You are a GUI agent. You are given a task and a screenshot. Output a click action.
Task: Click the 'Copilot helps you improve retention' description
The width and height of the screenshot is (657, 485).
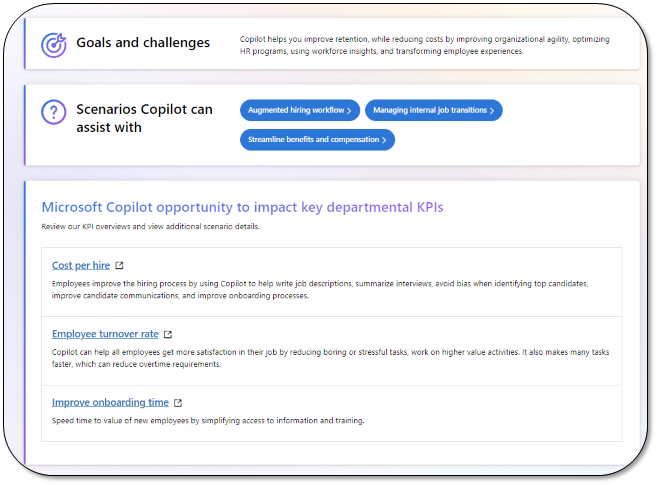(424, 45)
